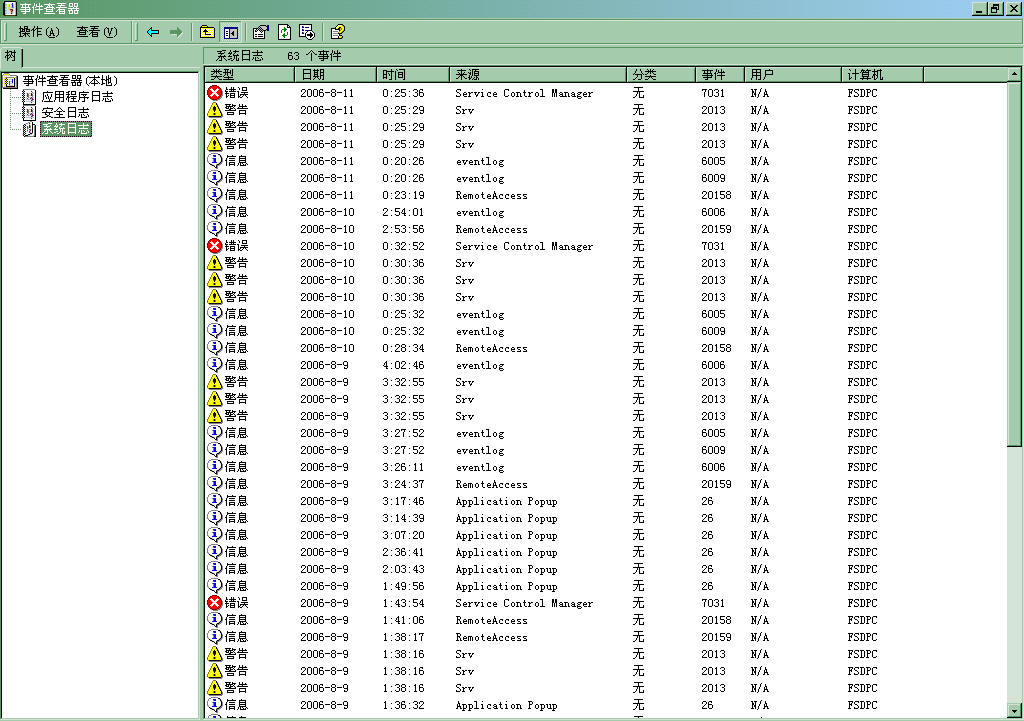The width and height of the screenshot is (1024, 721).
Task: Open the 查看(V) menu
Action: click(97, 32)
